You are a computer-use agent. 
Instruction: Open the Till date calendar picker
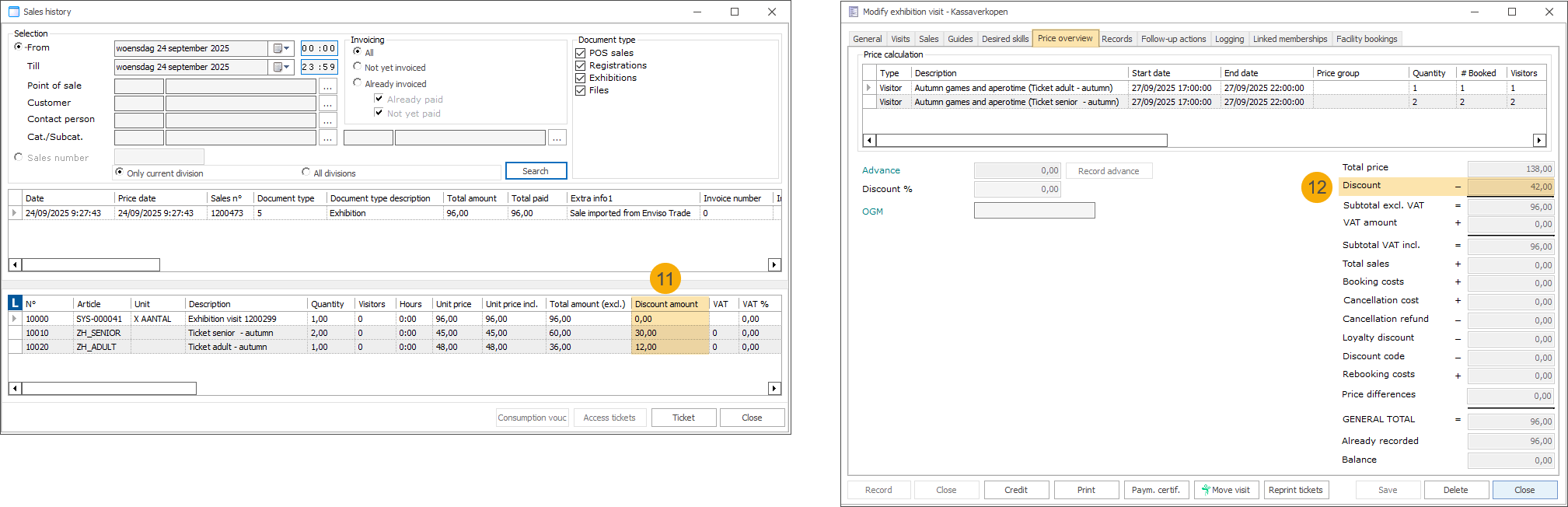tap(281, 67)
